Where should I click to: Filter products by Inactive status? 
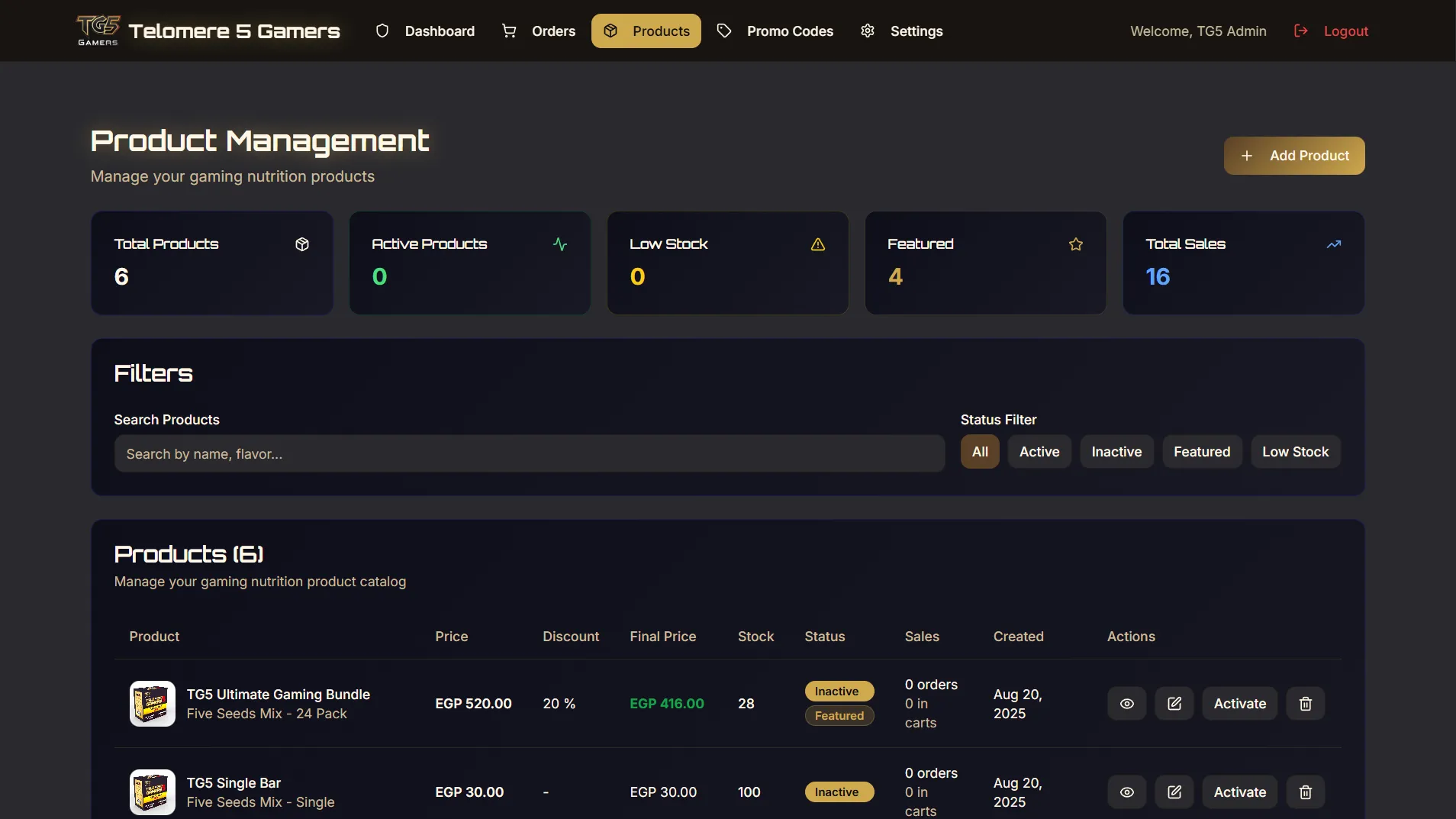pos(1116,452)
